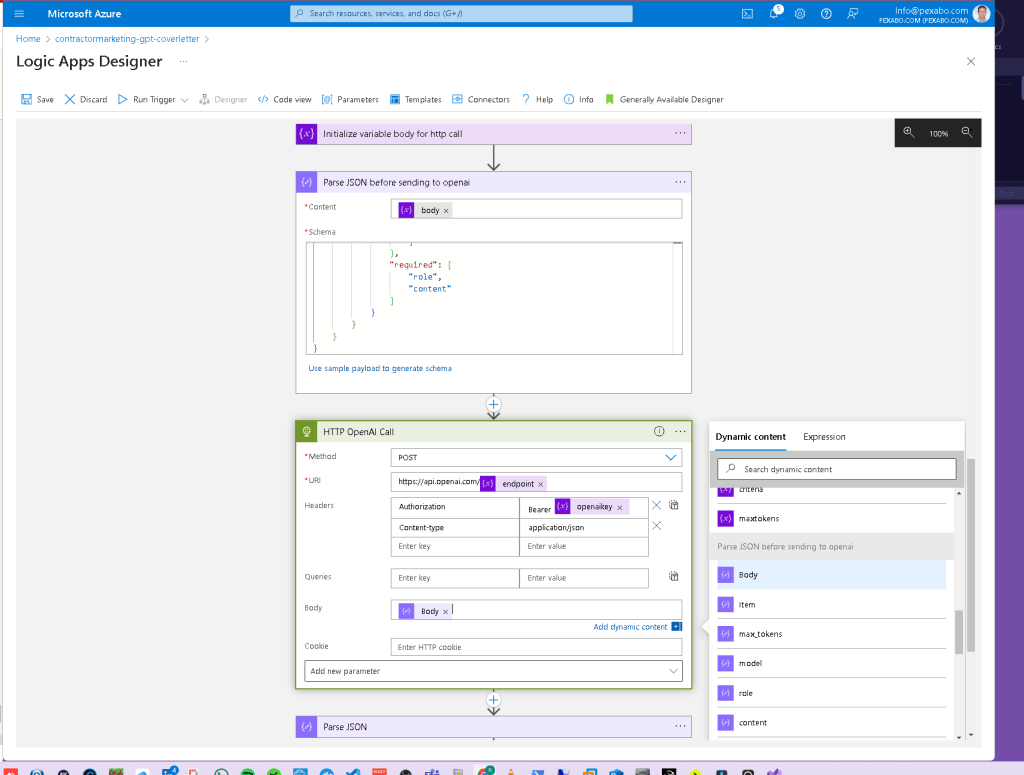This screenshot has width=1024, height=775.
Task: Remove endpoint token from URI
Action: click(x=540, y=484)
